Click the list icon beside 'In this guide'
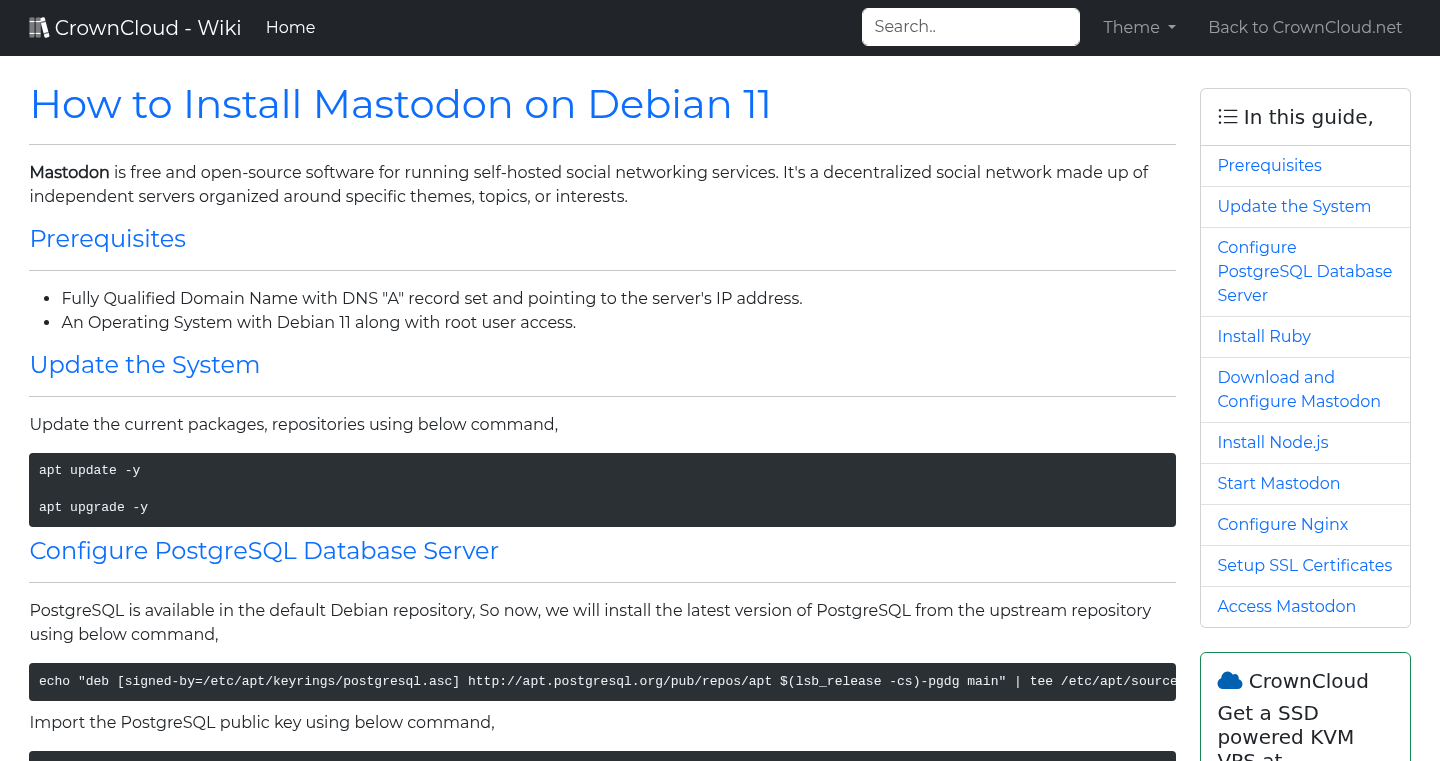Image resolution: width=1440 pixels, height=761 pixels. tap(1227, 116)
